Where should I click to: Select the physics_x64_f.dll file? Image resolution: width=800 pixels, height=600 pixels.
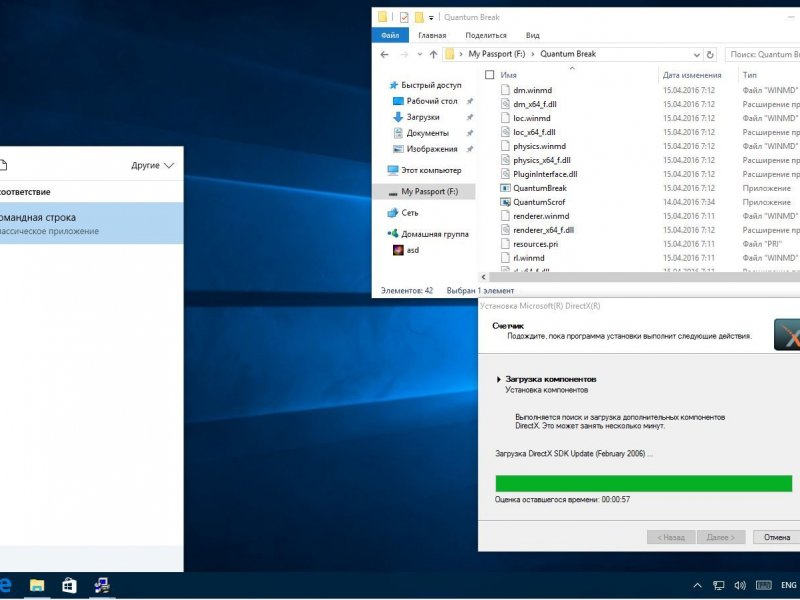click(x=541, y=160)
